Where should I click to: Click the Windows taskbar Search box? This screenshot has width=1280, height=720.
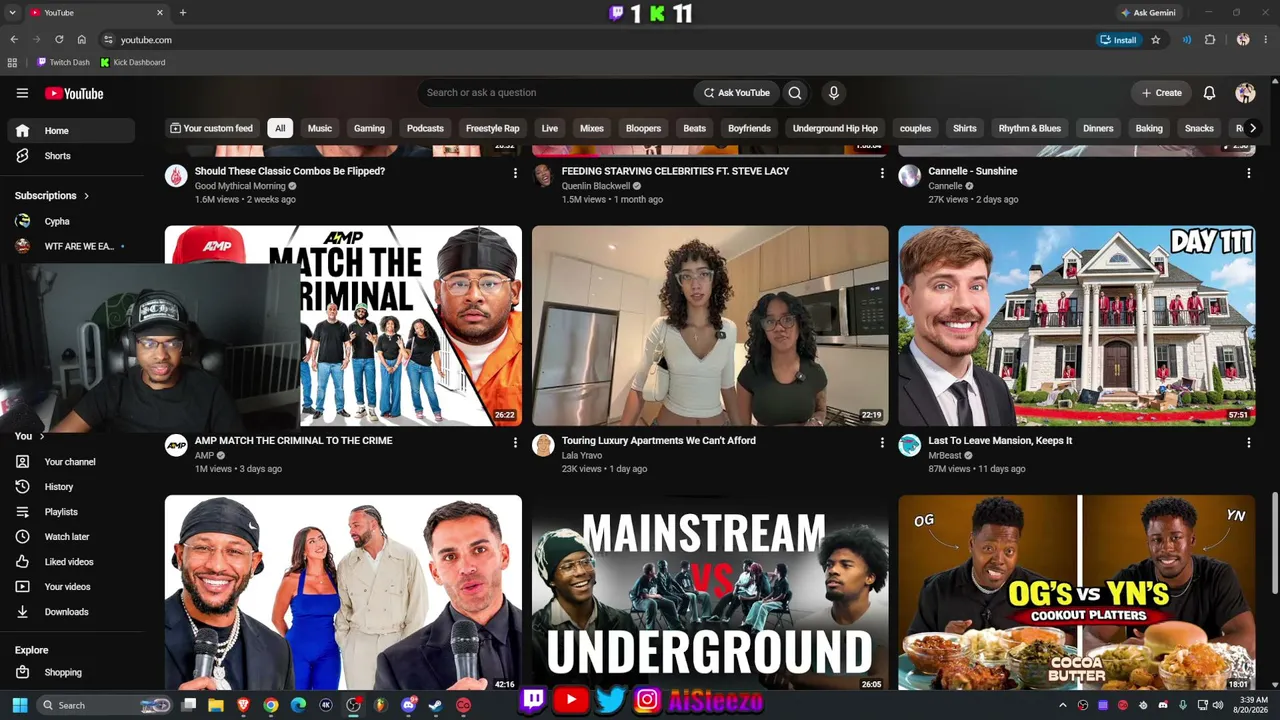point(105,705)
